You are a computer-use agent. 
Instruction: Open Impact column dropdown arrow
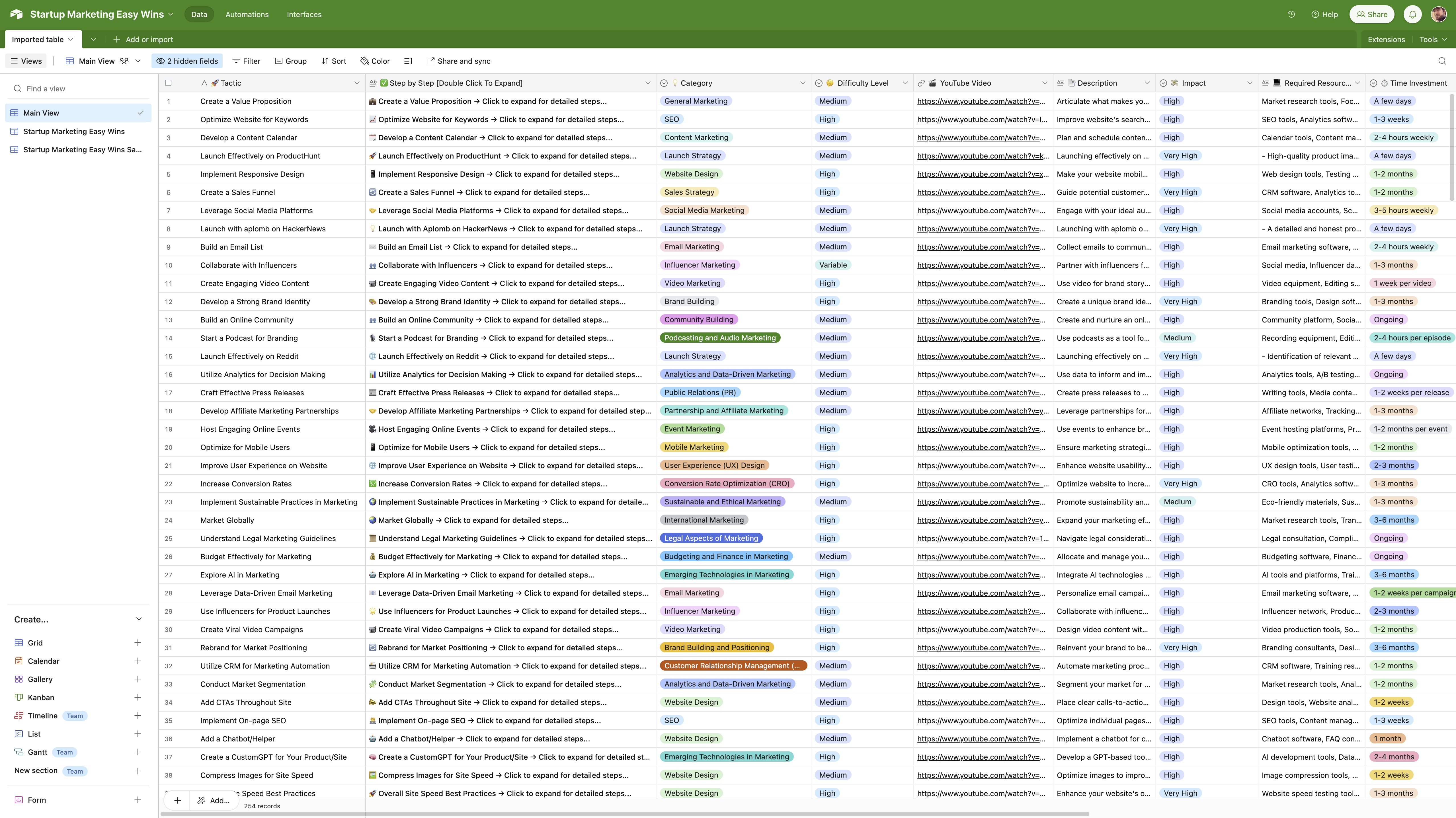click(1249, 83)
